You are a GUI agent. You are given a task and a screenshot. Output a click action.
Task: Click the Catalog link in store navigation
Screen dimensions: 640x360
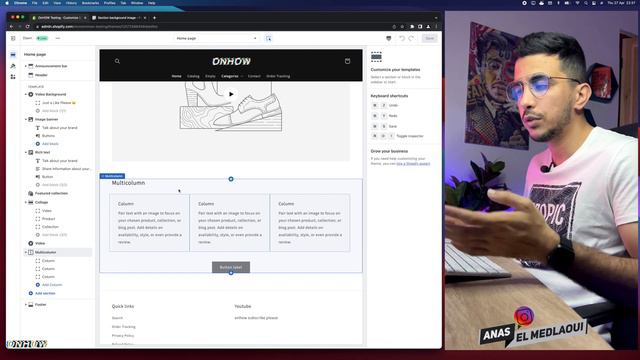click(x=193, y=76)
